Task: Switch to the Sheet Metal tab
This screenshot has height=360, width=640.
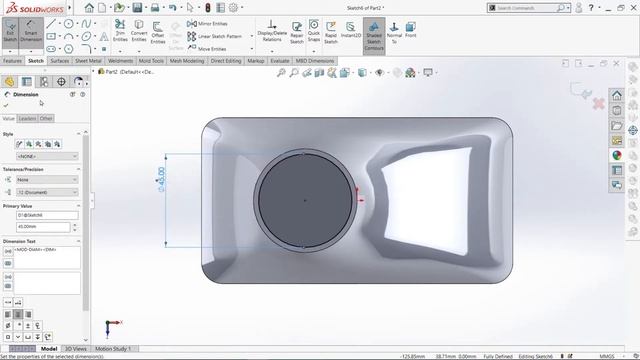Action: click(x=88, y=61)
